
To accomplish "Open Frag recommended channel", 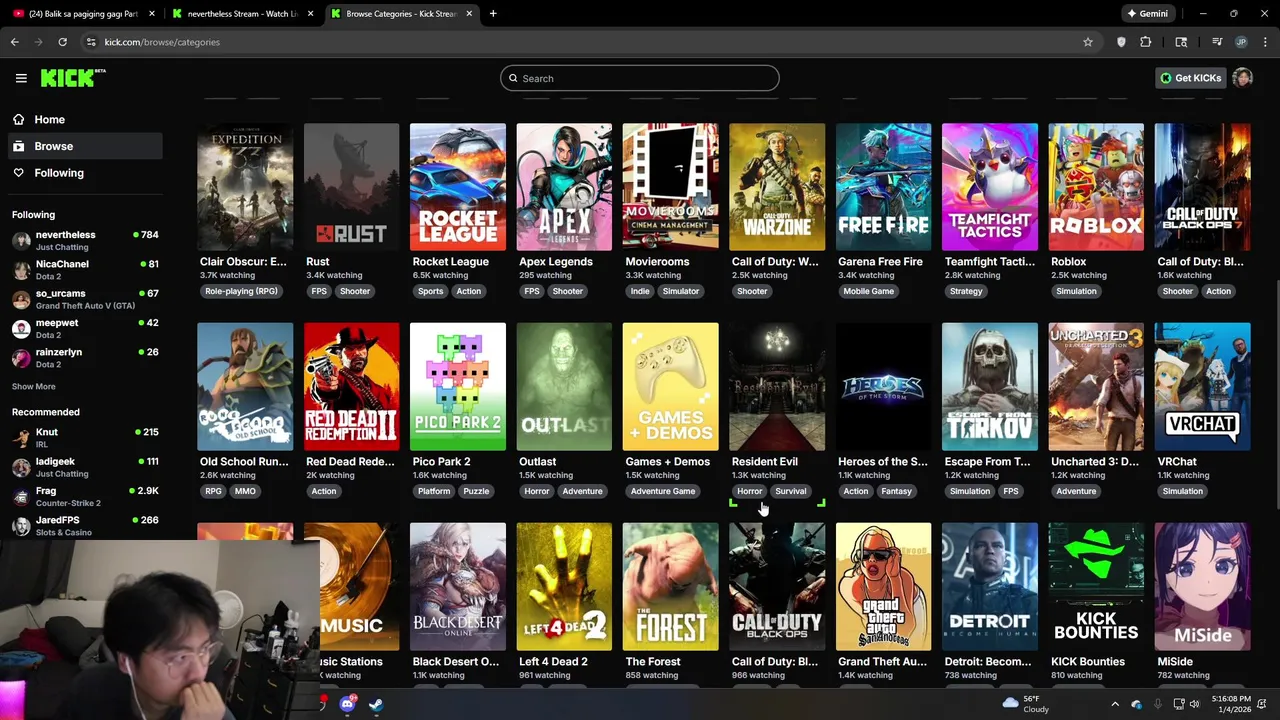I will (85, 496).
